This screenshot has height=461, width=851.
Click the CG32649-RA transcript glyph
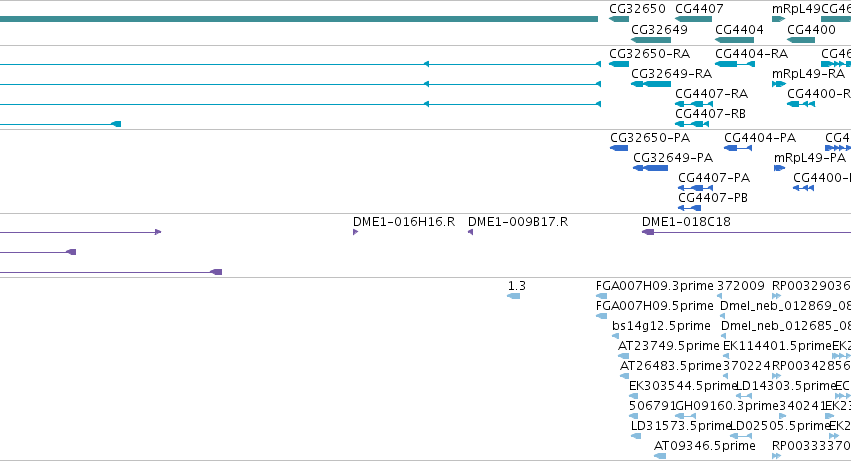click(651, 84)
